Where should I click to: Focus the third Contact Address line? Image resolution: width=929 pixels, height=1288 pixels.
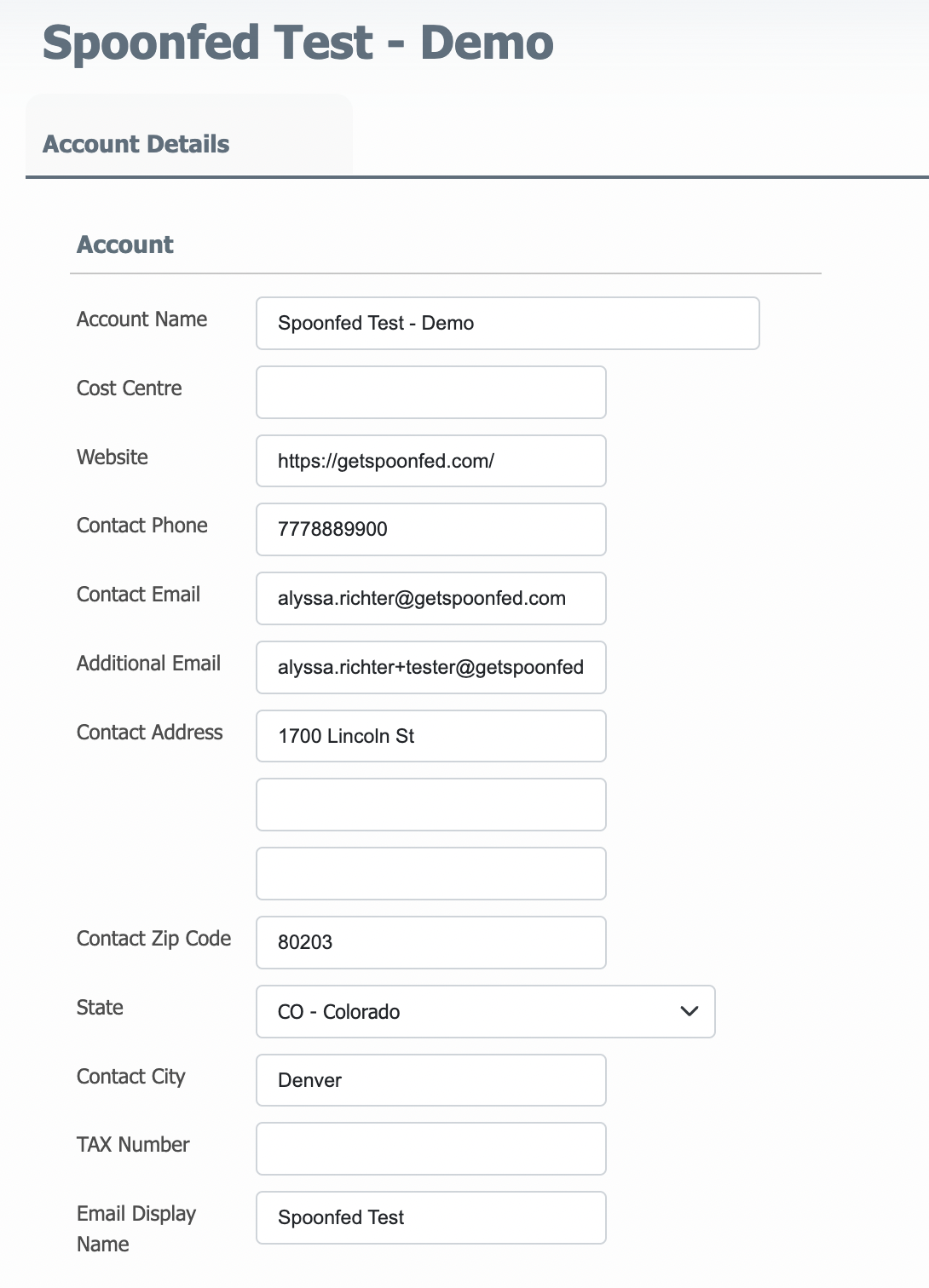pos(431,873)
